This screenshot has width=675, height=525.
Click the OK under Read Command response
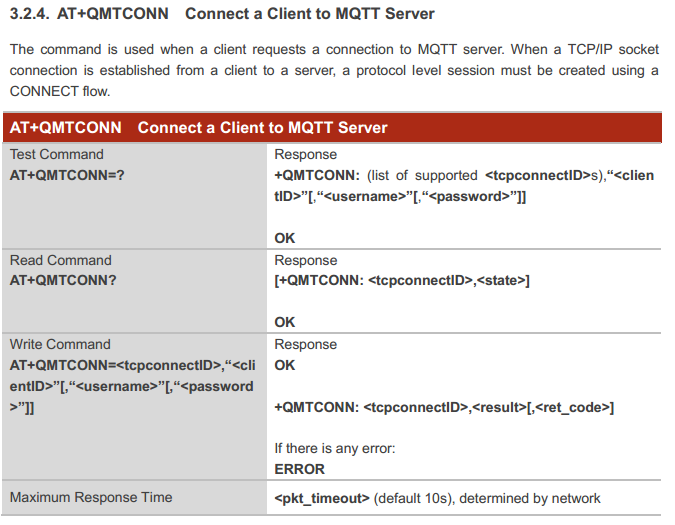[x=284, y=322]
